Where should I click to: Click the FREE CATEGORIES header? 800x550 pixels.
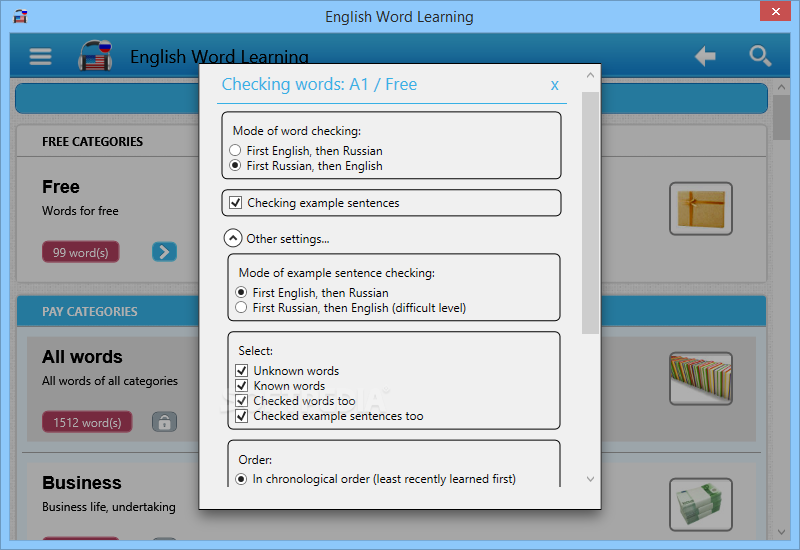pyautogui.click(x=92, y=141)
